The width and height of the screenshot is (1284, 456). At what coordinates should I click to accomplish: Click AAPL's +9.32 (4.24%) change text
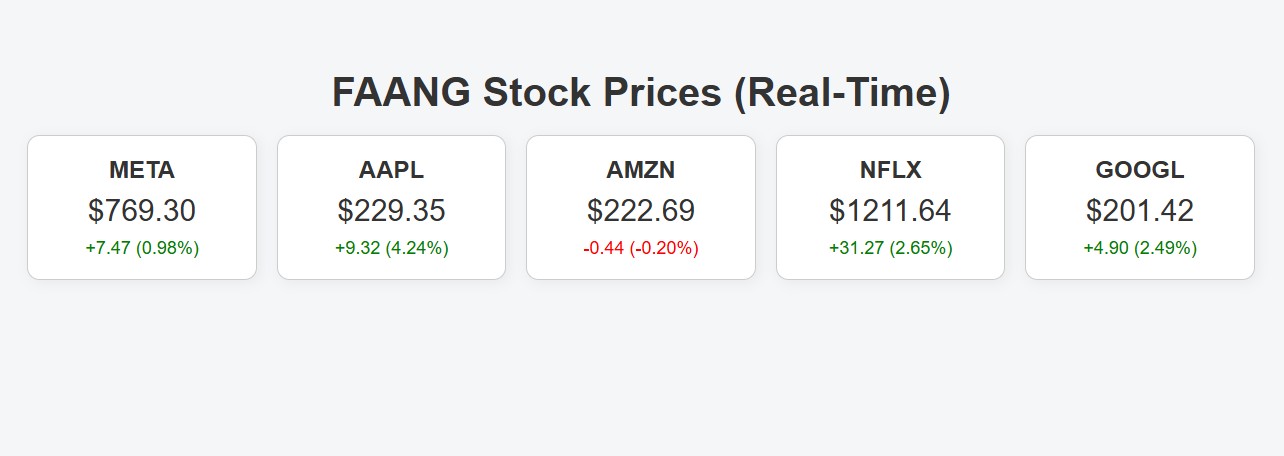pos(391,248)
